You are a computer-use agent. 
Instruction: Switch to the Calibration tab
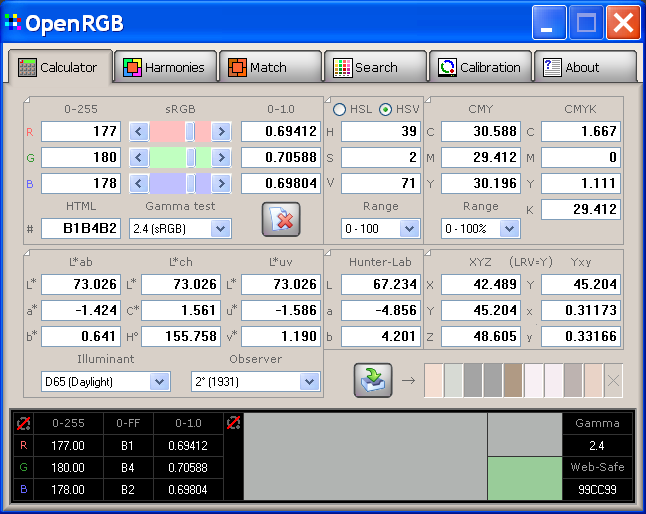click(x=481, y=67)
